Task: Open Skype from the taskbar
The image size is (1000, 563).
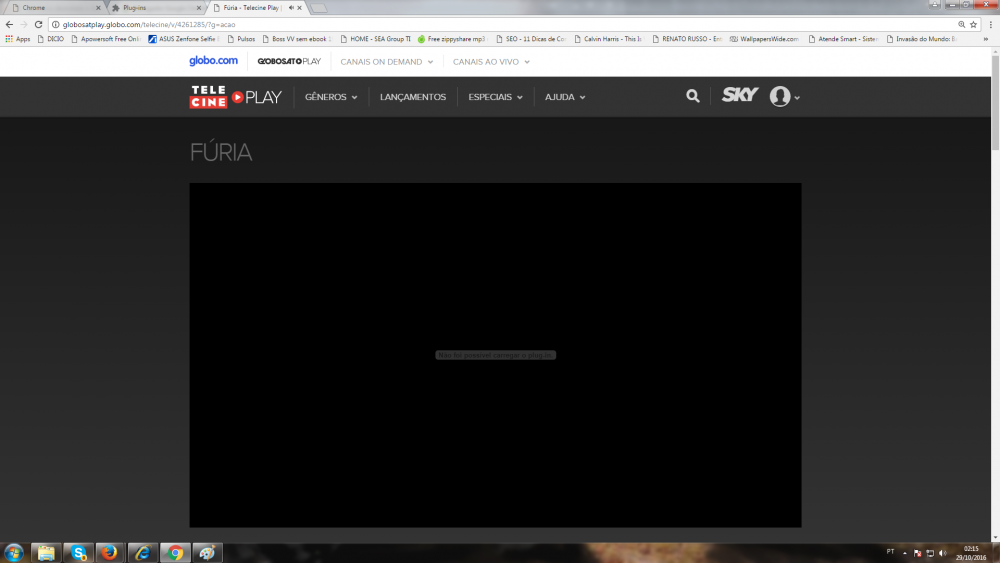Action: tap(78, 552)
